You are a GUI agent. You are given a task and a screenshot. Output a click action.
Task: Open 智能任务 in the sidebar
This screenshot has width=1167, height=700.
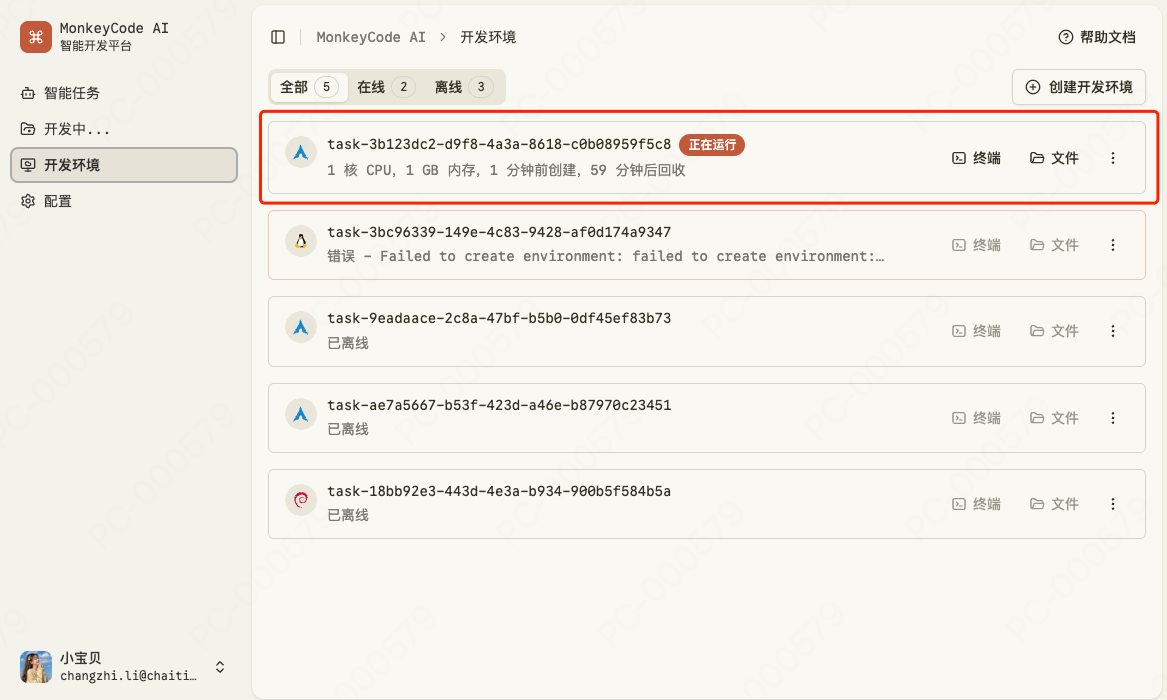pos(124,93)
